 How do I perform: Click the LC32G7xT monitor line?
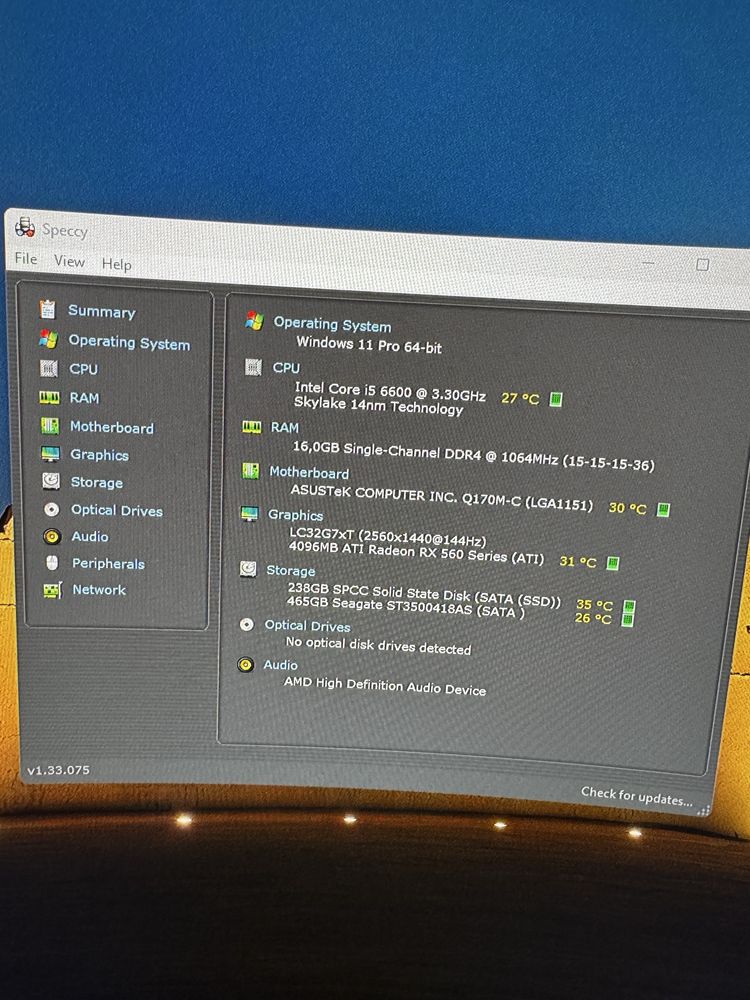point(388,536)
